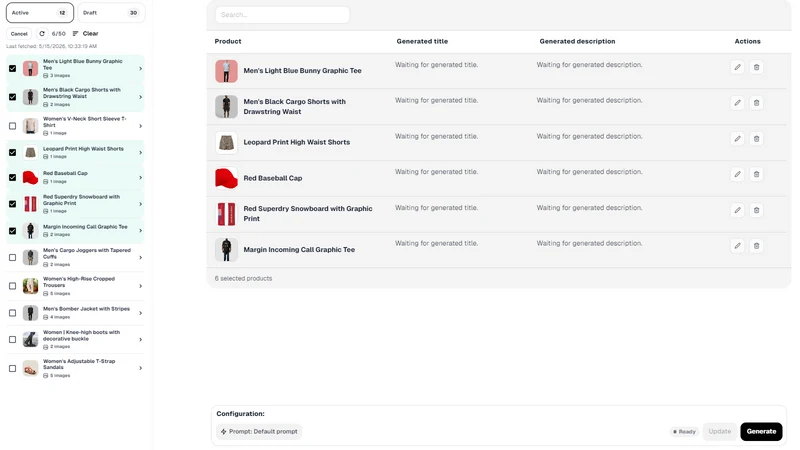The height and width of the screenshot is (450, 800).
Task: Open Margin Incoming Call Graphic Tee table thumbnail
Action: pos(226,249)
